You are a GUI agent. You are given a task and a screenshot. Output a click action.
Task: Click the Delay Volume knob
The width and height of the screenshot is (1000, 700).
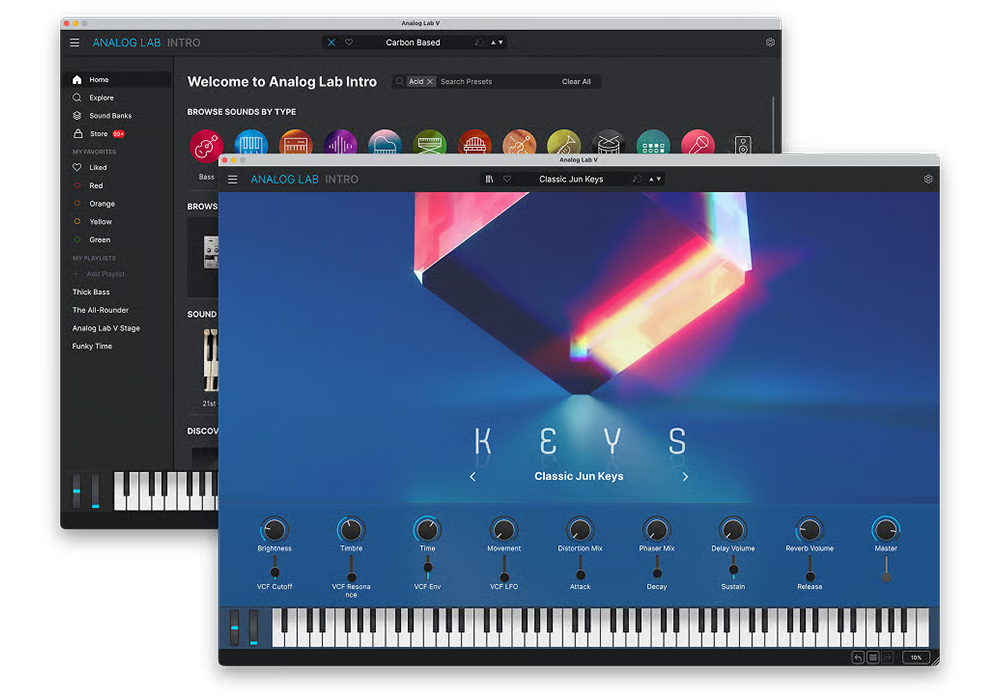(x=733, y=529)
